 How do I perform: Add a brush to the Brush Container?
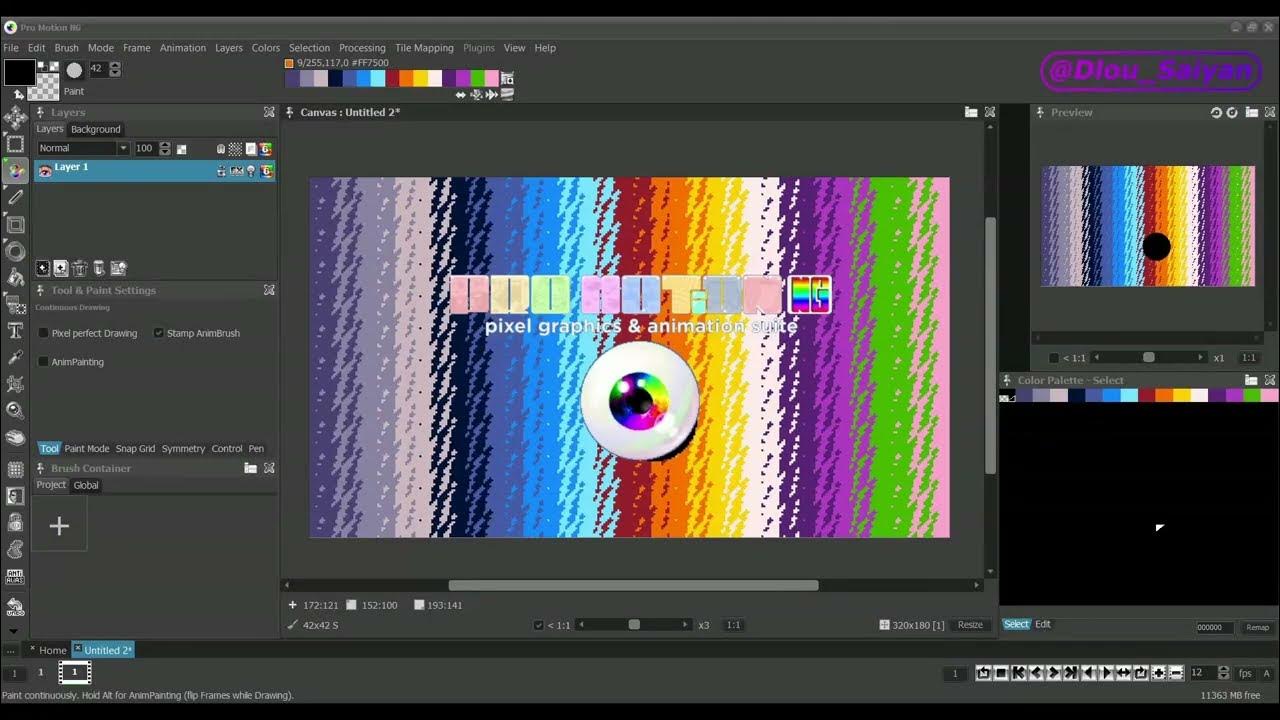[x=59, y=526]
